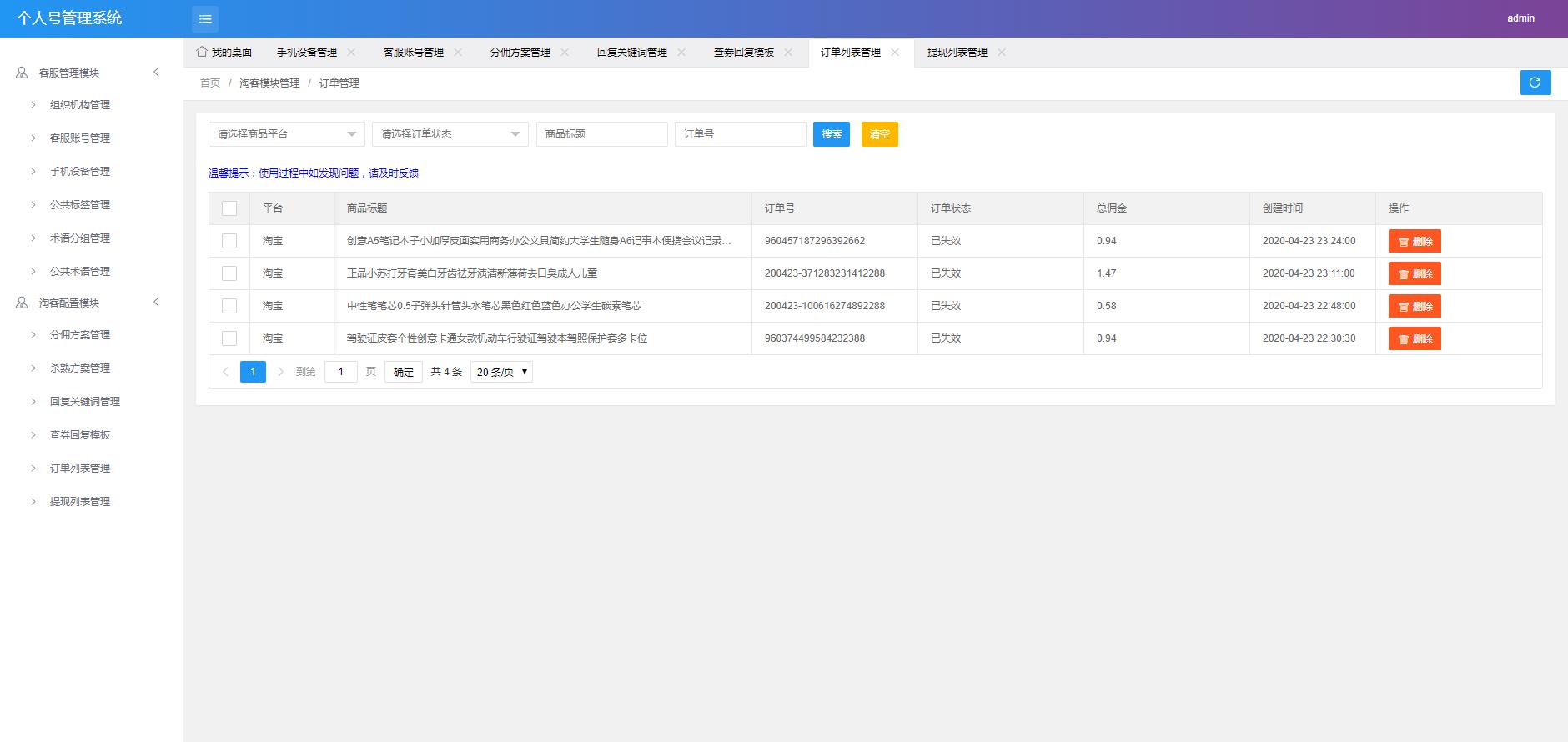This screenshot has width=1568, height=742.
Task: Switch to the 提现列表管理 tab
Action: [957, 52]
